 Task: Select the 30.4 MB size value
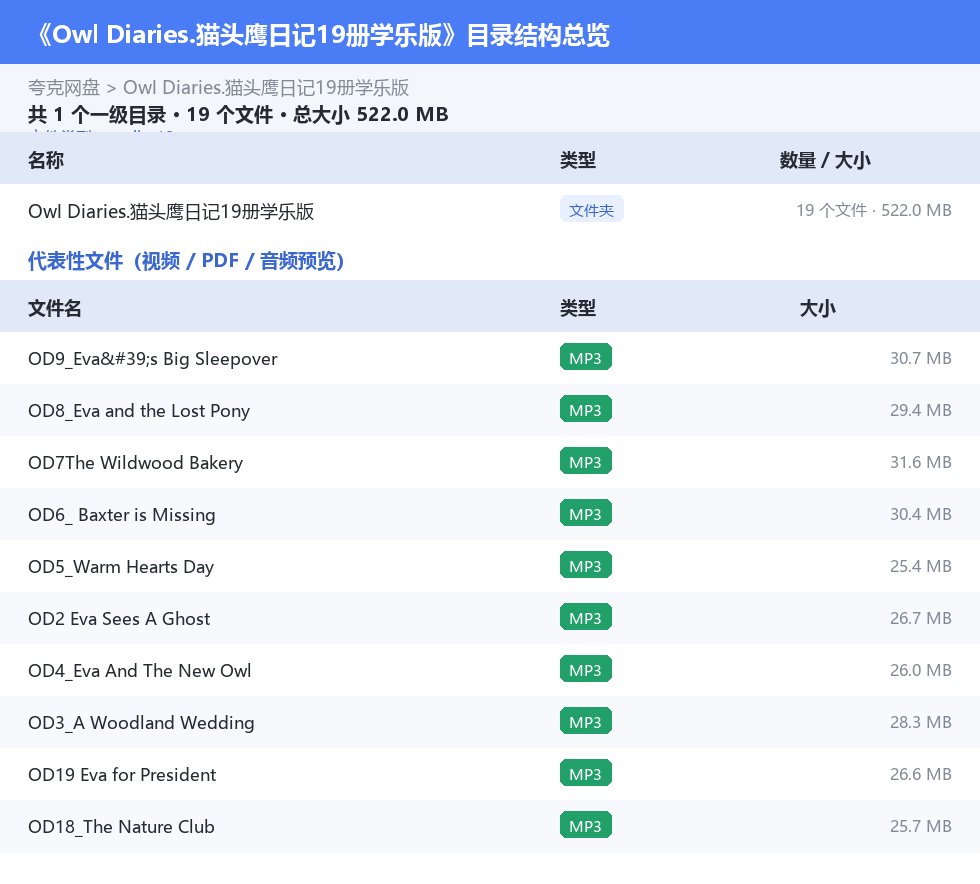coord(921,514)
